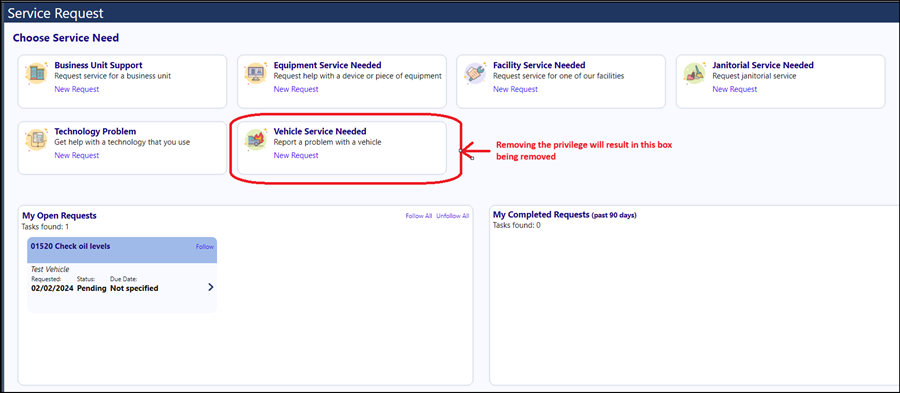Select the Technology Problem title
This screenshot has height=393, width=900.
(x=95, y=131)
